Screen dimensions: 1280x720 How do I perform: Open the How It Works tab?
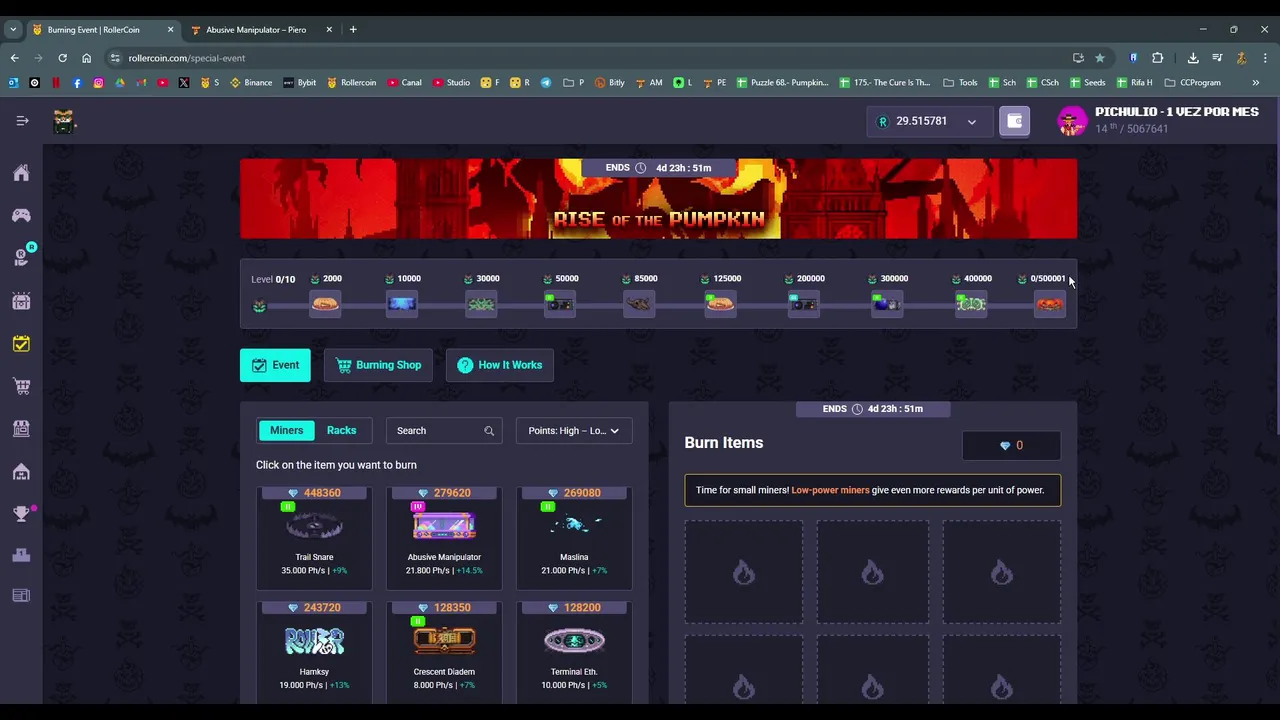point(500,365)
